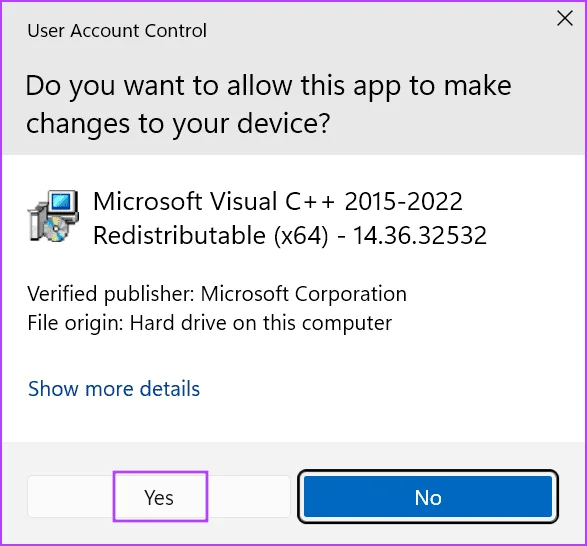Click the User Account Control title text

pos(117,30)
